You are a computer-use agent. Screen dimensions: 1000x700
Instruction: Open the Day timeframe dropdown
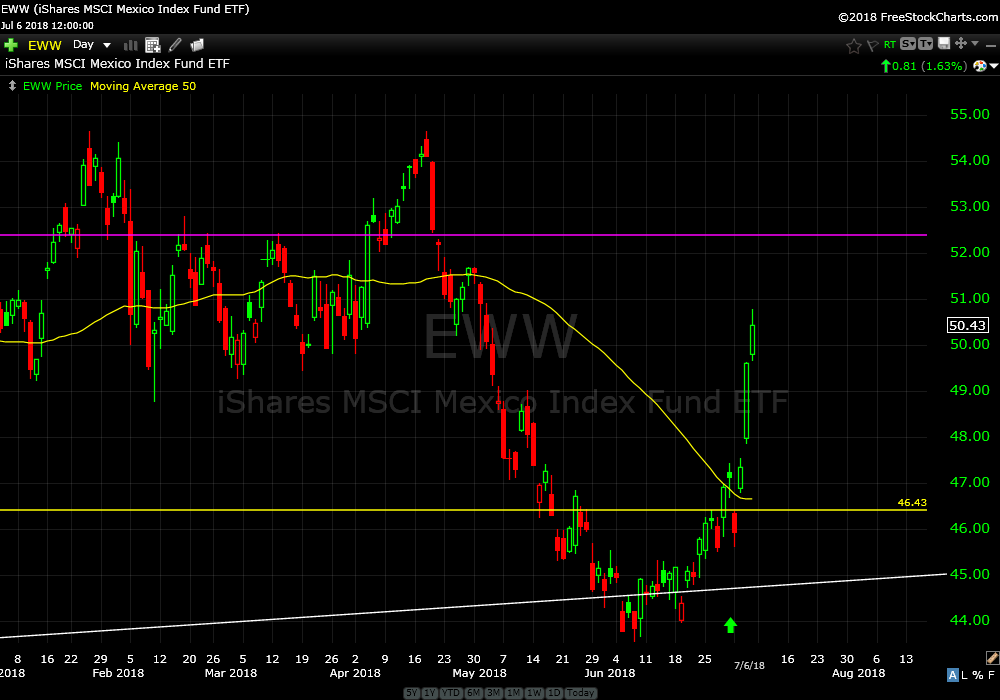click(92, 45)
